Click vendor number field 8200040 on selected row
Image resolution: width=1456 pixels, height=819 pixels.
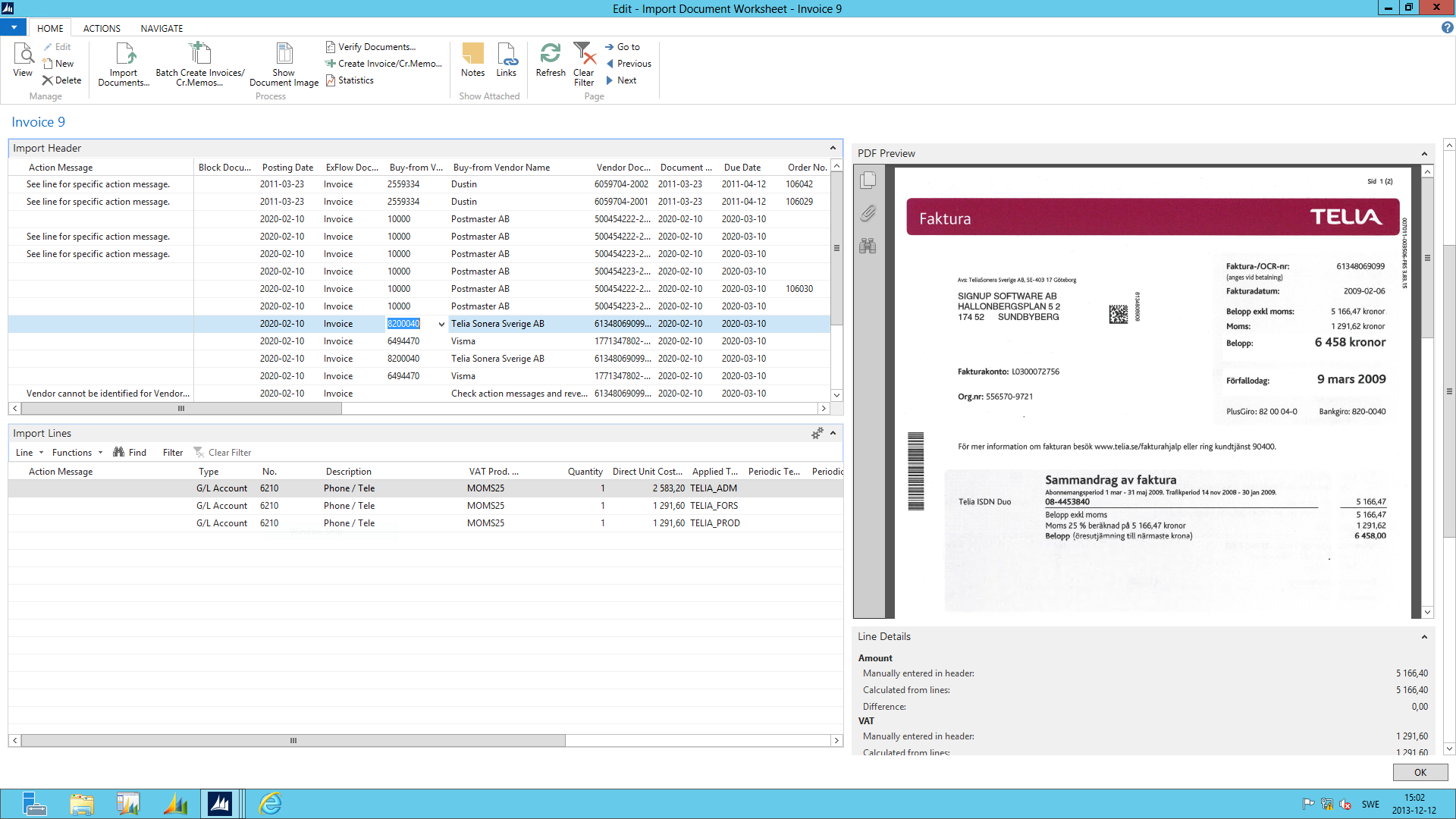404,324
